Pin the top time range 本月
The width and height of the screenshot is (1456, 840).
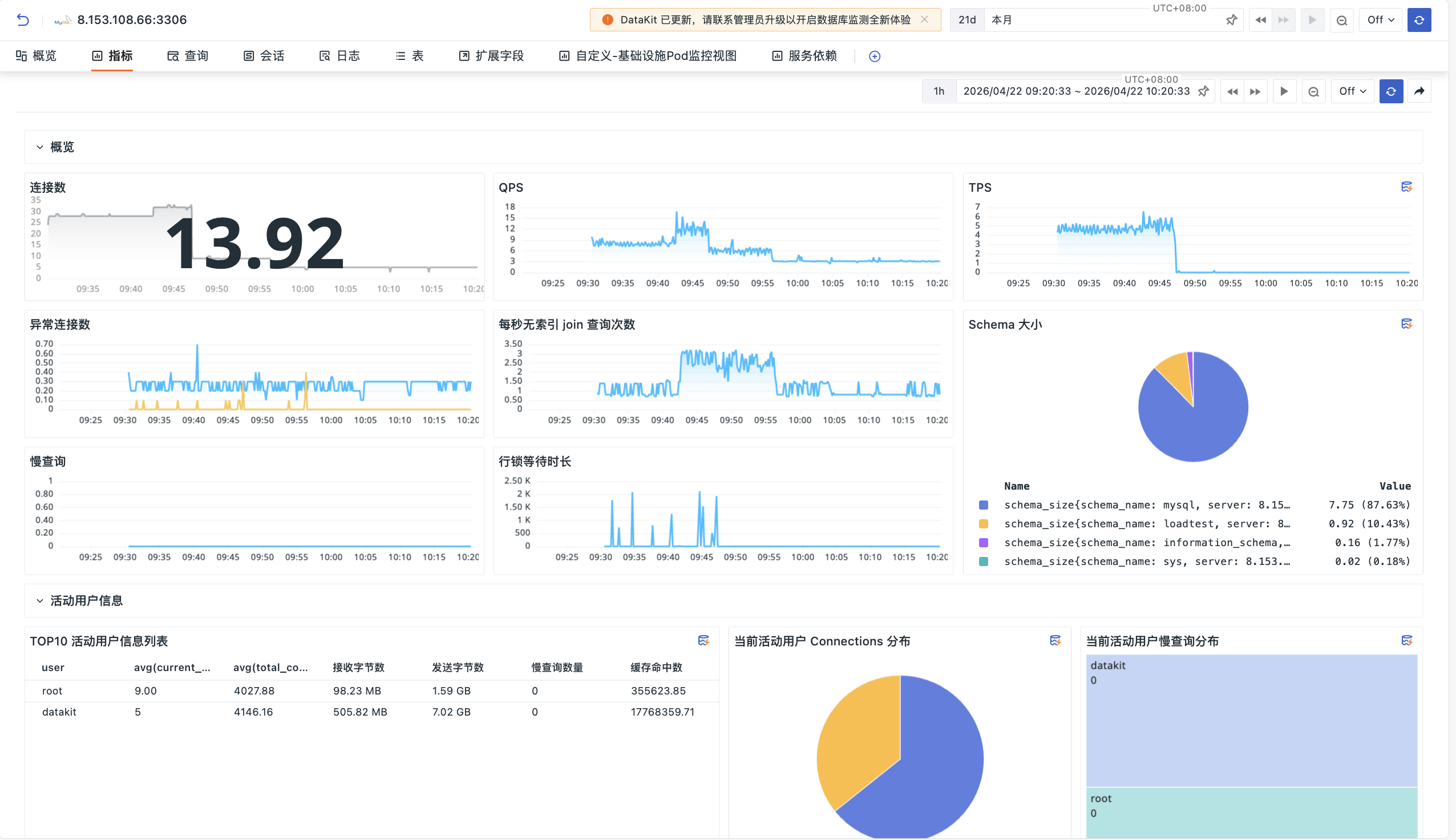[x=1231, y=20]
